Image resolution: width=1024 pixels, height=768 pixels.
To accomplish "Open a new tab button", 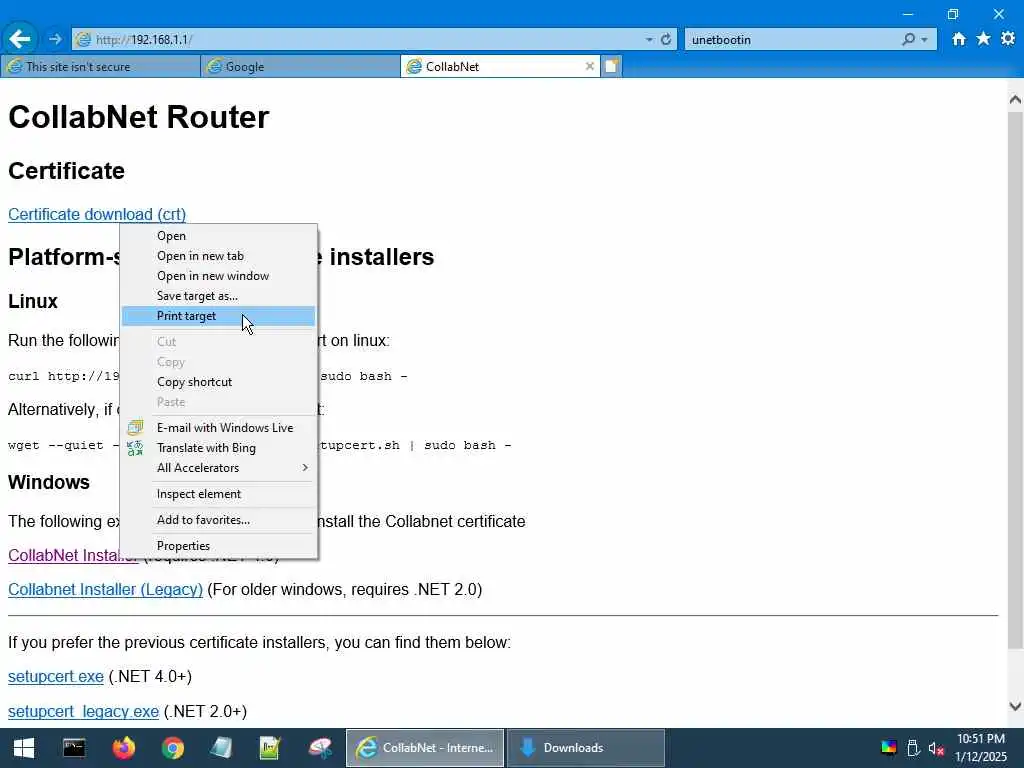I will pos(611,66).
